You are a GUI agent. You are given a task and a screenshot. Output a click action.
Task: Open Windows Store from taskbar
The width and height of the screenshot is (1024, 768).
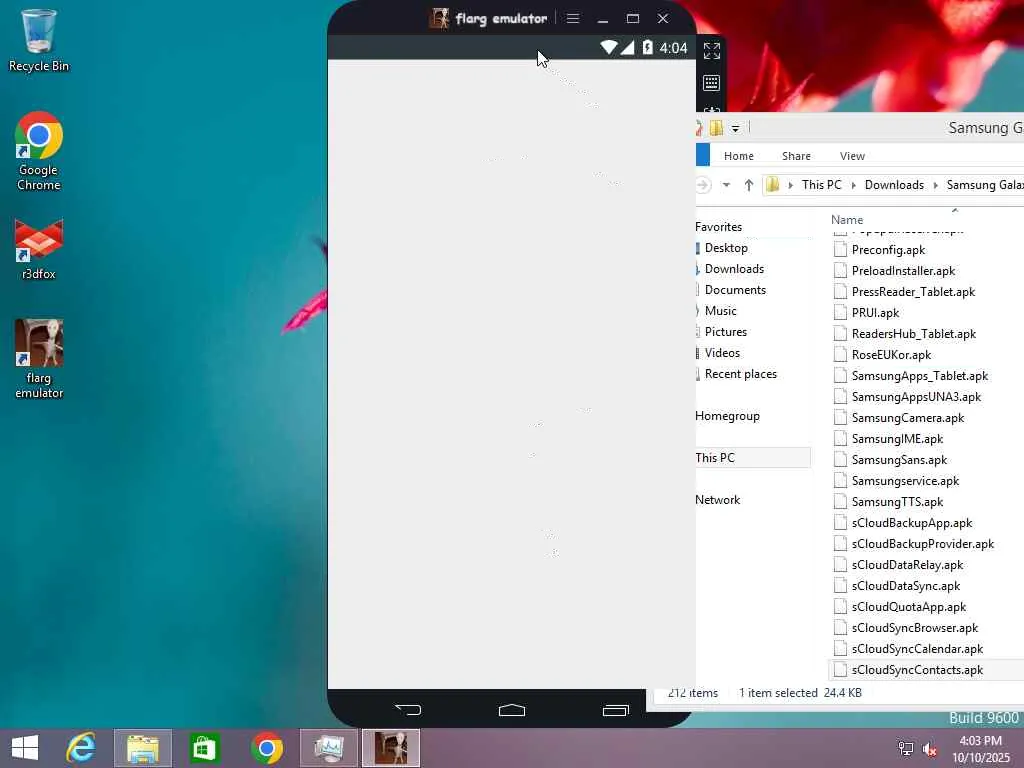pos(204,748)
